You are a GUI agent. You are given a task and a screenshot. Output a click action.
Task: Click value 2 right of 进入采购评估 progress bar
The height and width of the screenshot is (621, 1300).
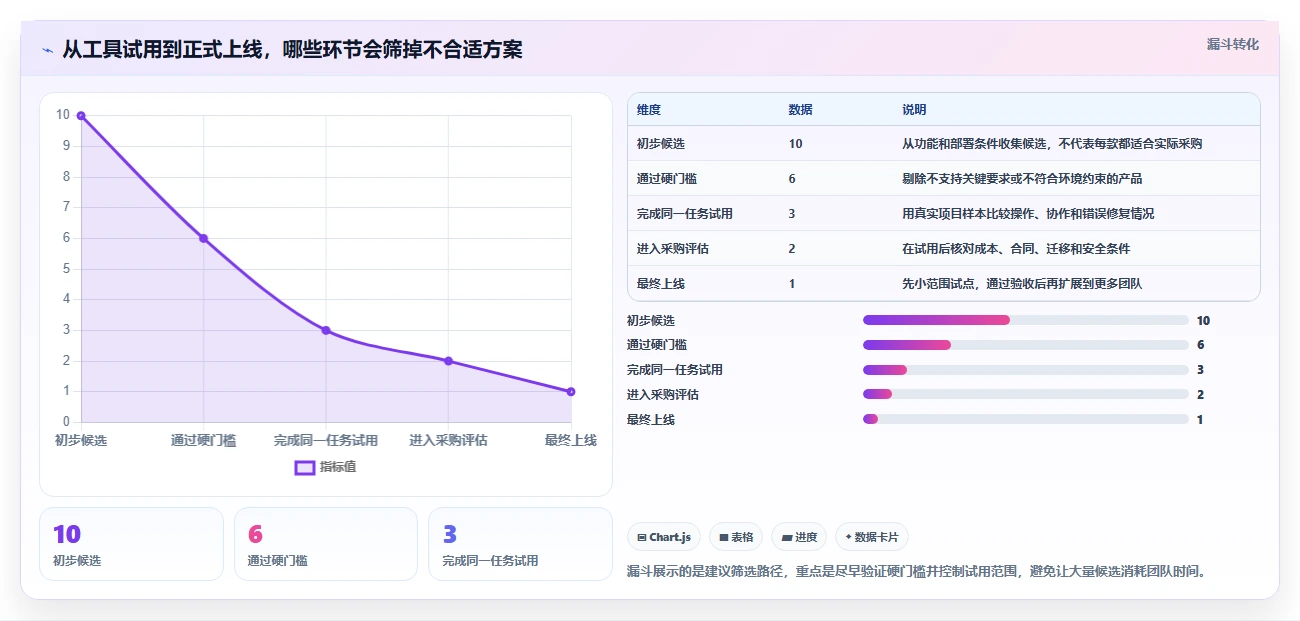[x=1200, y=394]
